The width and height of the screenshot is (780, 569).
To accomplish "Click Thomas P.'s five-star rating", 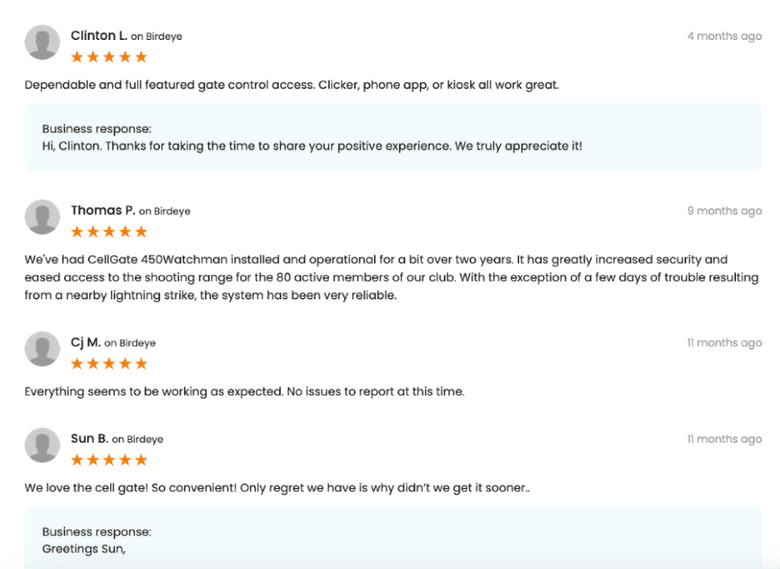I will (109, 232).
